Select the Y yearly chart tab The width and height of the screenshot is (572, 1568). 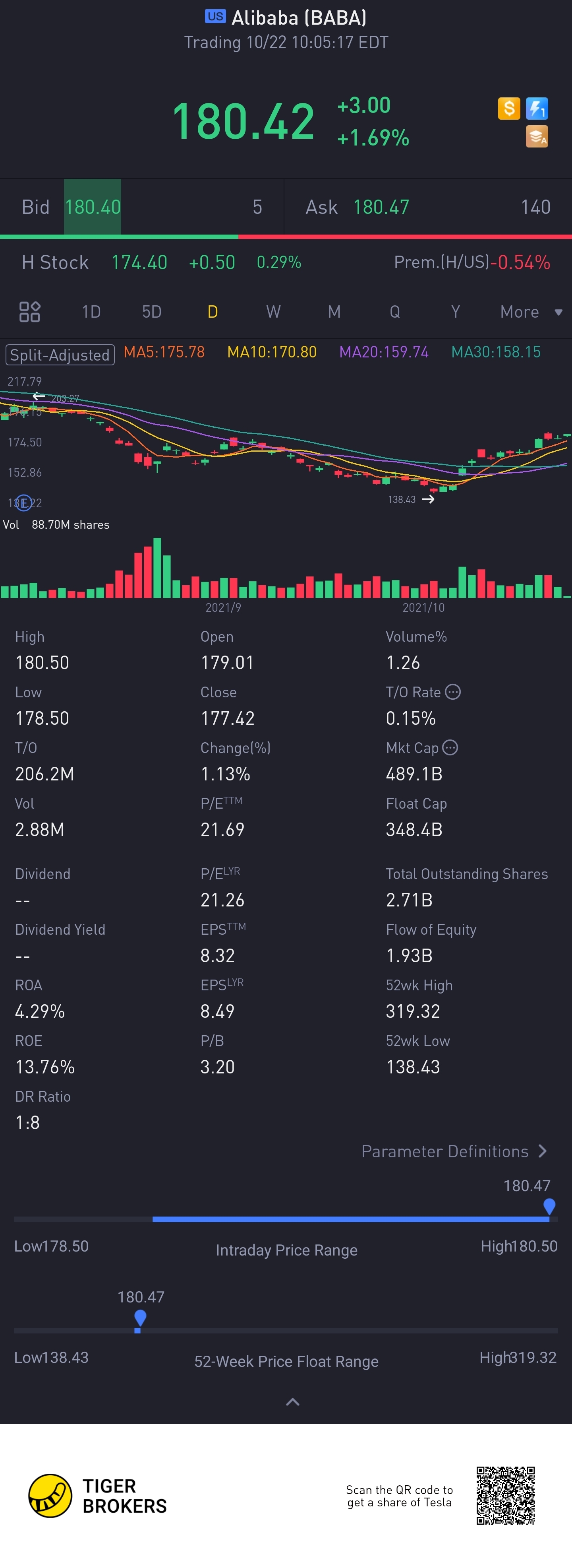455,312
